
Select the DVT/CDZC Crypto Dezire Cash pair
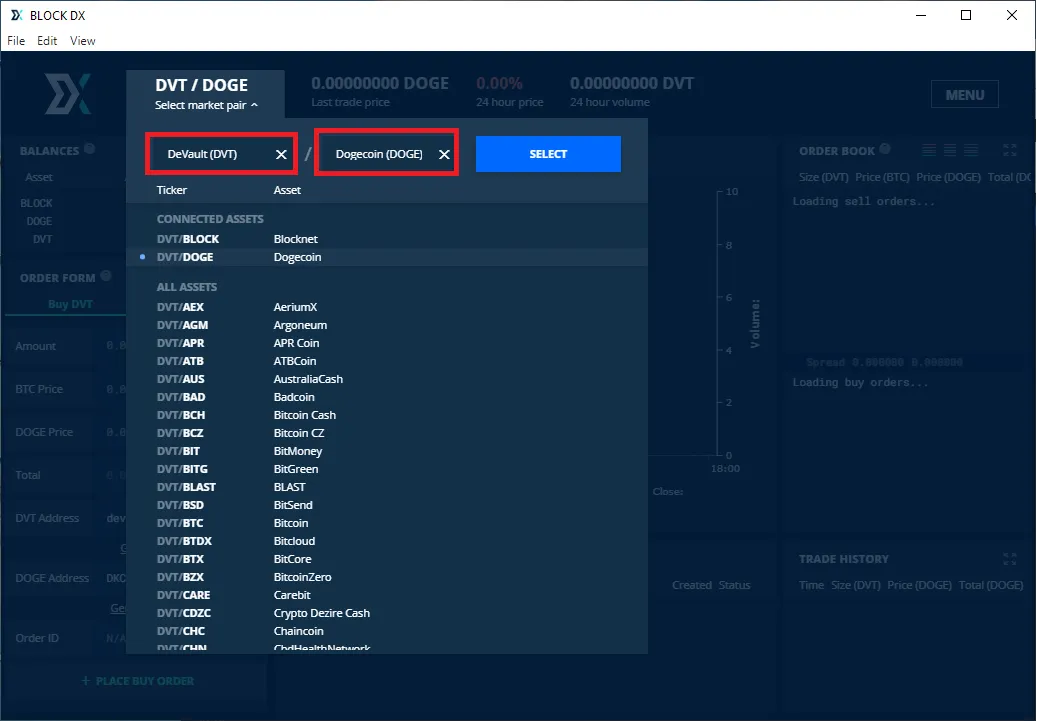click(x=387, y=613)
